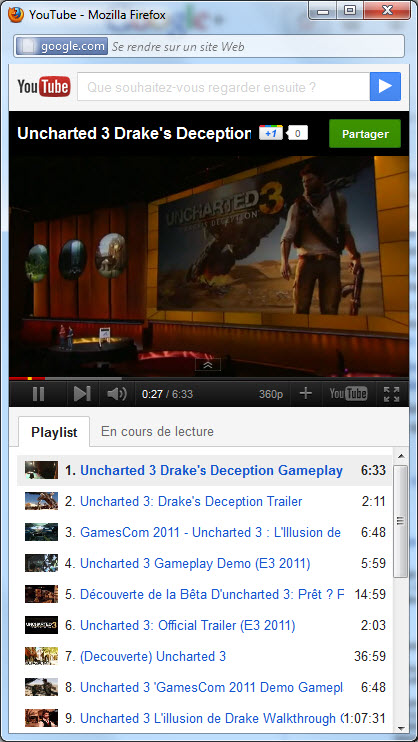Click the plus icon in player controls
This screenshot has width=418, height=742.
coord(306,393)
